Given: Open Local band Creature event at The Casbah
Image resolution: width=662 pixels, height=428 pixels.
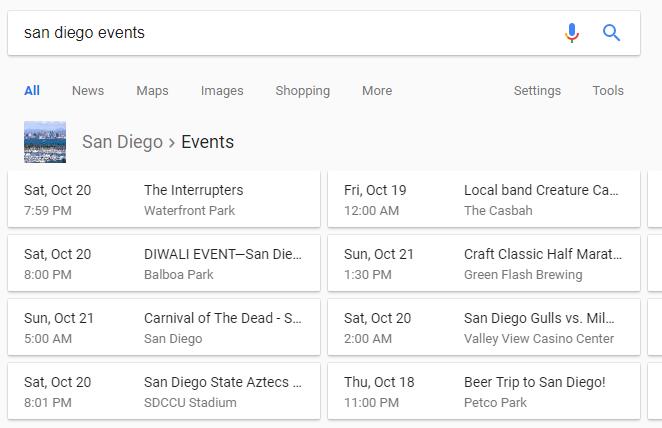Looking at the screenshot, I should click(x=484, y=199).
